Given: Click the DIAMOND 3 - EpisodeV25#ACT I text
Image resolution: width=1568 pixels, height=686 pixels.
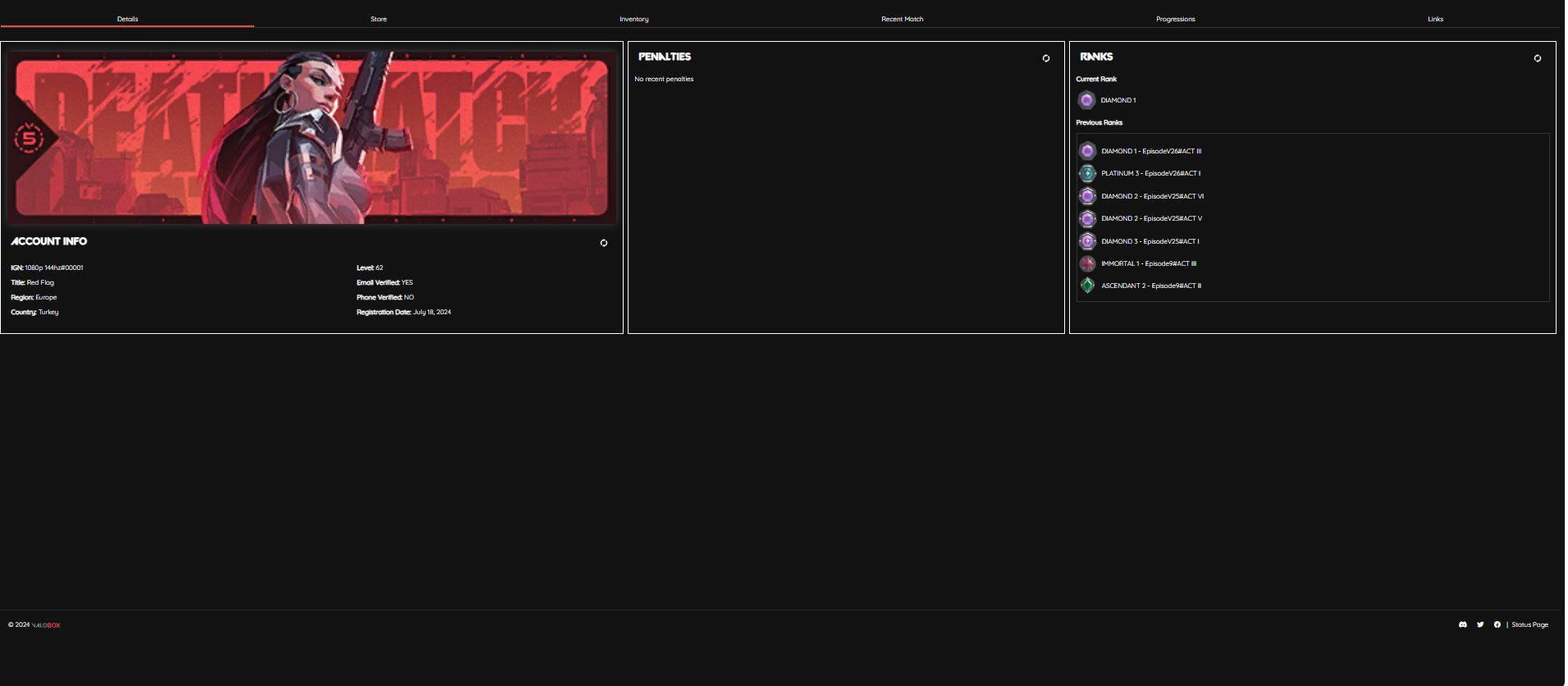Looking at the screenshot, I should tap(1150, 241).
